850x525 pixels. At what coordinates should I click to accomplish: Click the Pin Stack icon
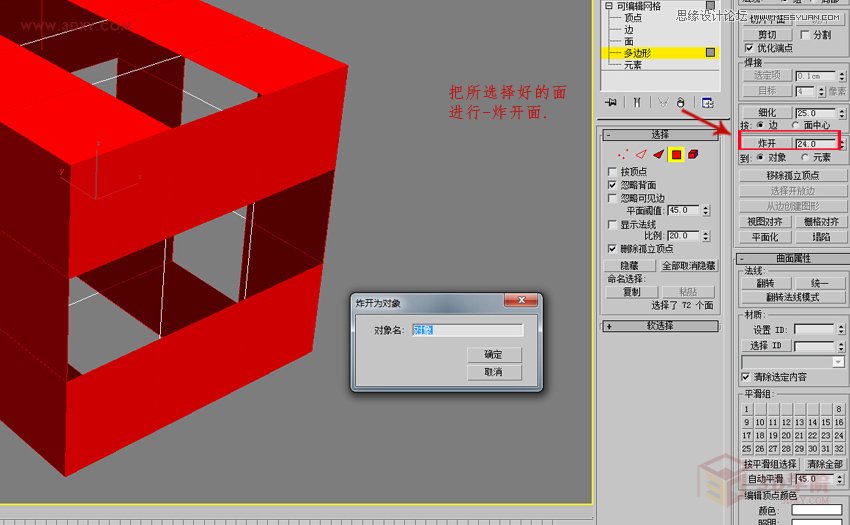[611, 103]
